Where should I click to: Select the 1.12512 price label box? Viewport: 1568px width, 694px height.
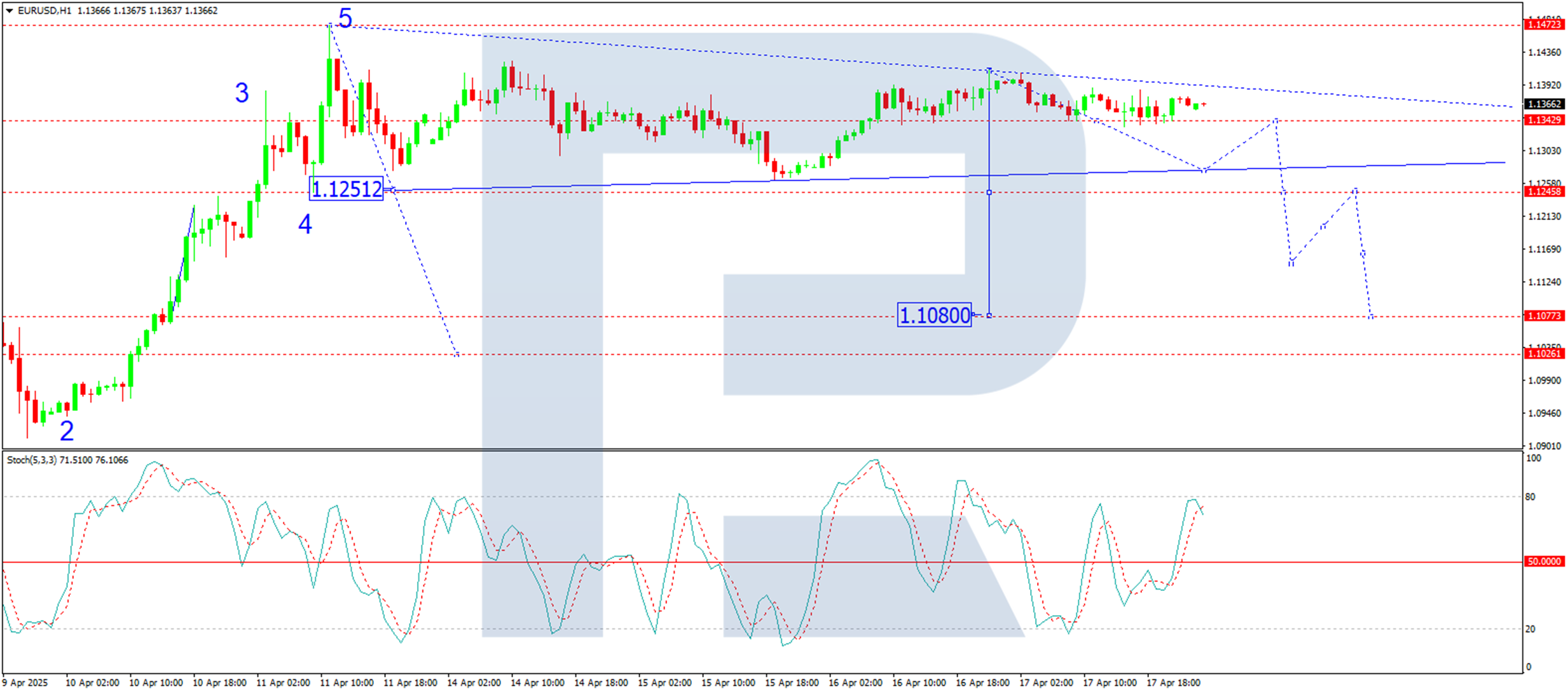click(347, 189)
